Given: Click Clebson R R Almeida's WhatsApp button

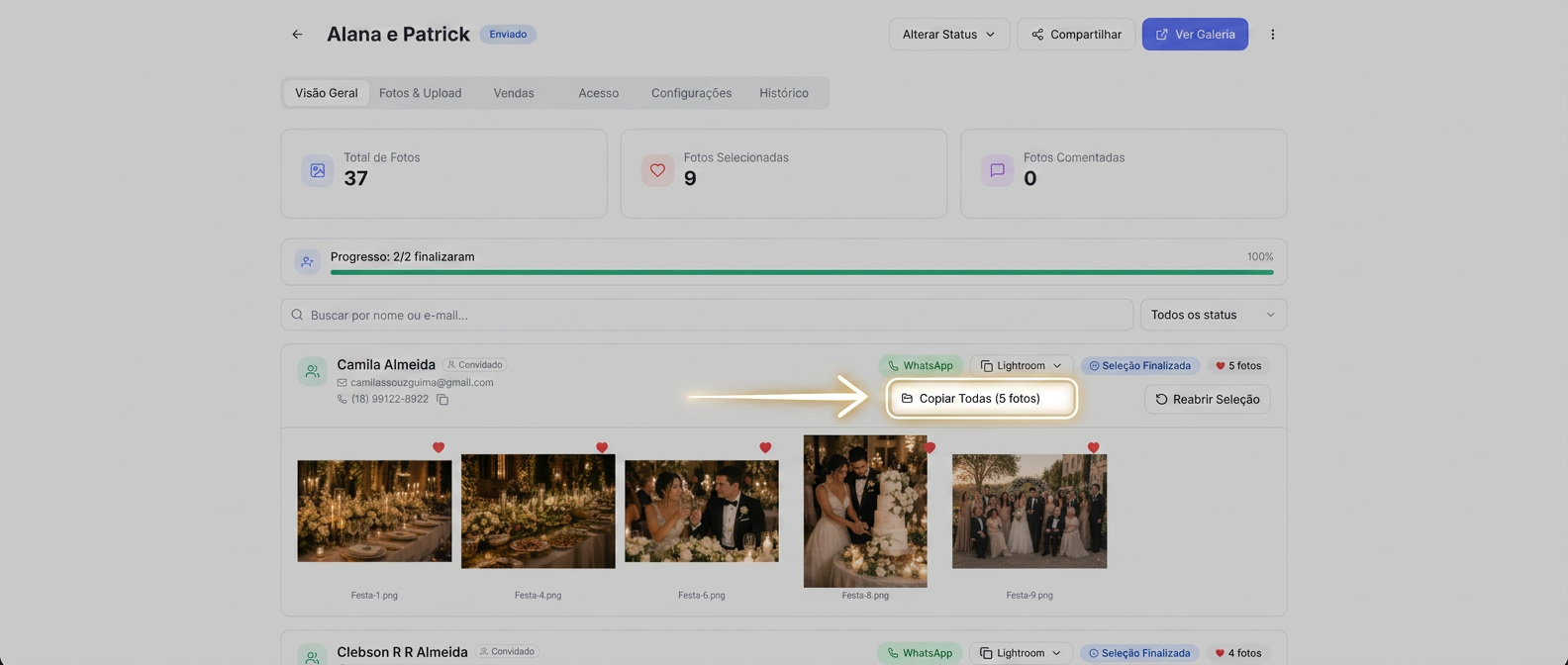Looking at the screenshot, I should click(920, 653).
